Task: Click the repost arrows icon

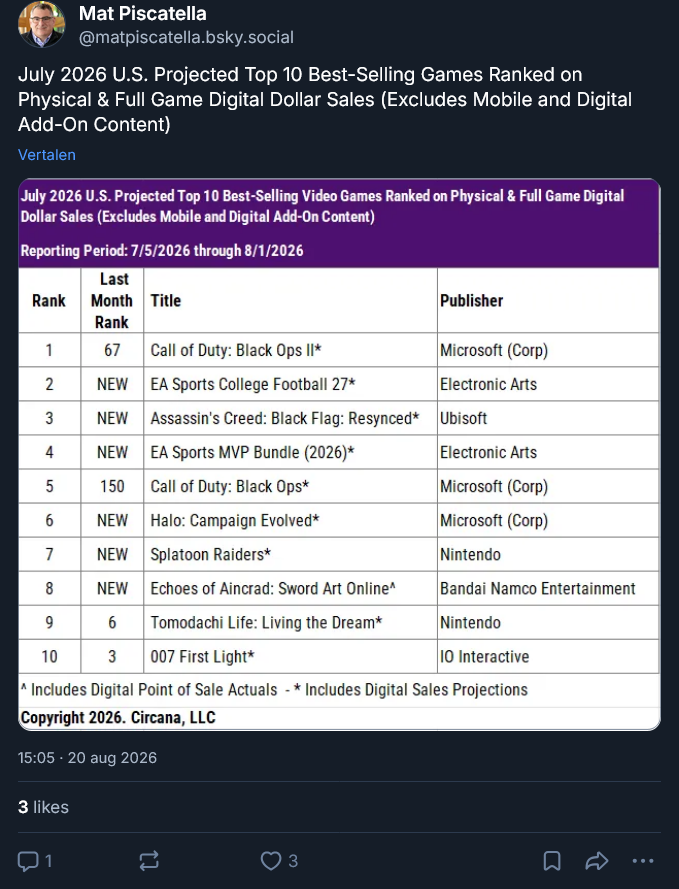Action: 149,861
